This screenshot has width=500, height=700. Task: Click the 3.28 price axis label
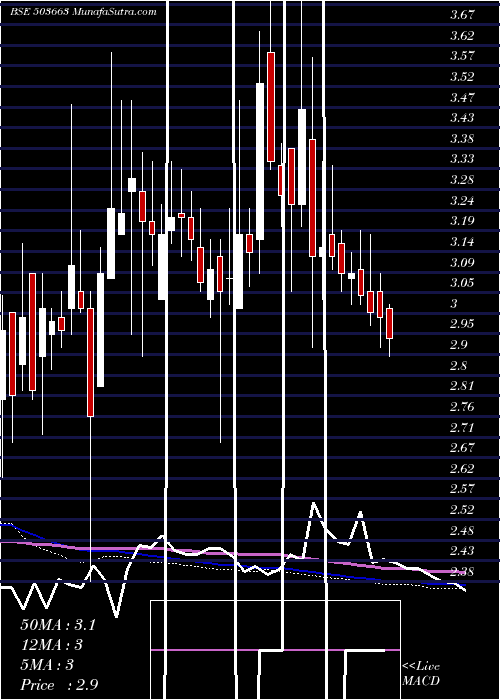462,179
